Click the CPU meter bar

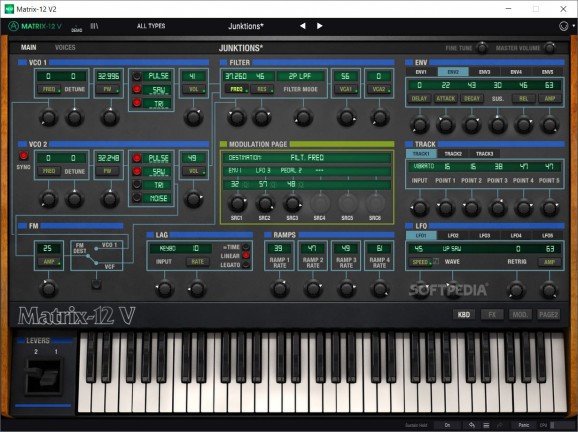[562, 425]
